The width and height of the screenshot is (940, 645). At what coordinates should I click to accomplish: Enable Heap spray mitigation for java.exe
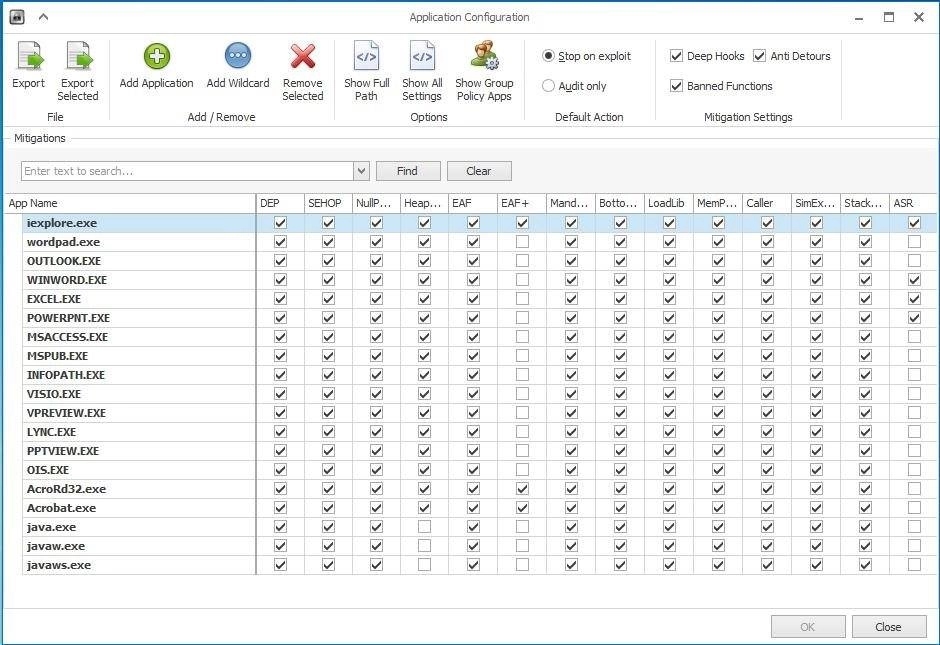click(x=424, y=527)
